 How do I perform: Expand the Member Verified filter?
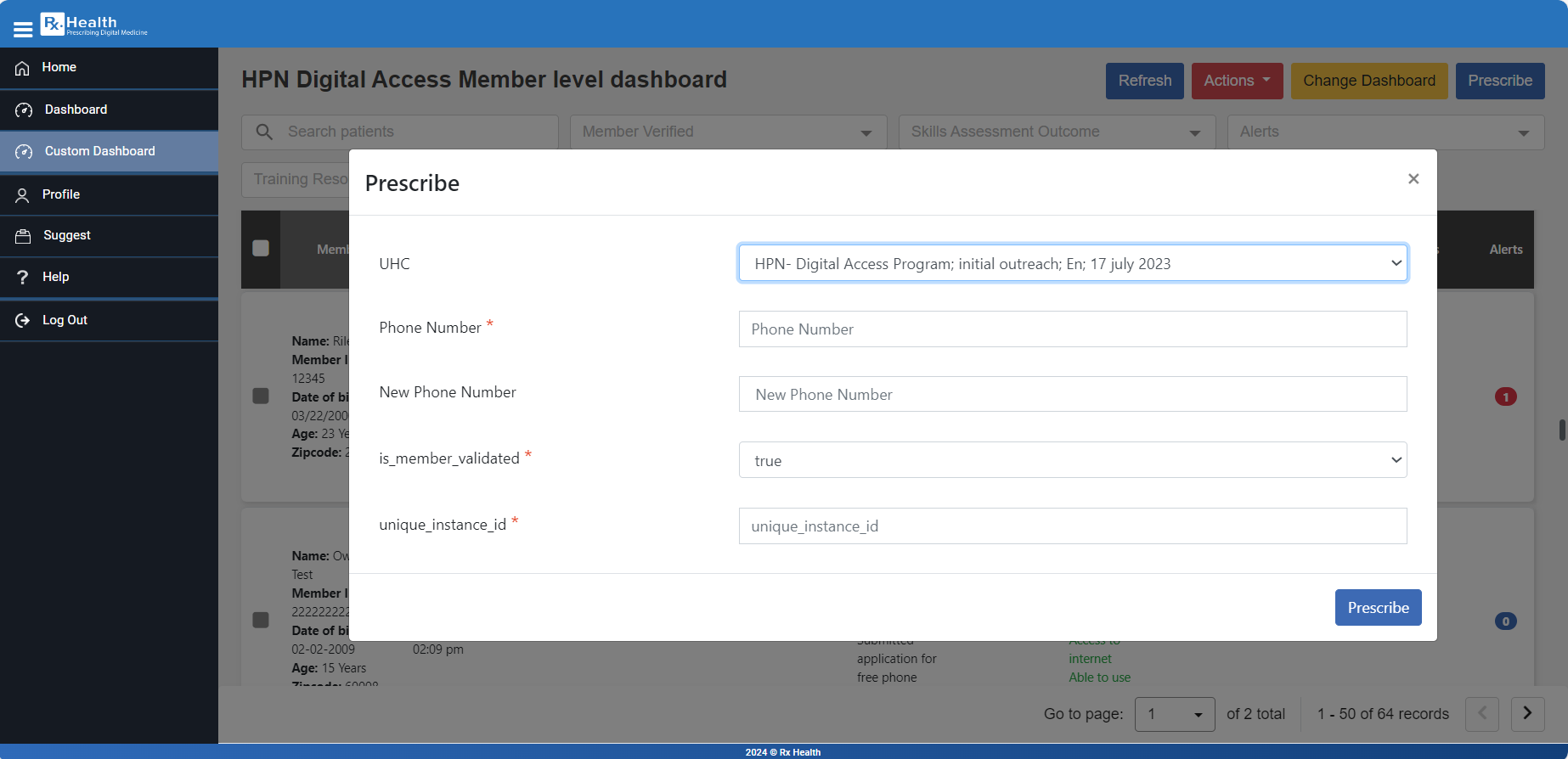pos(729,132)
